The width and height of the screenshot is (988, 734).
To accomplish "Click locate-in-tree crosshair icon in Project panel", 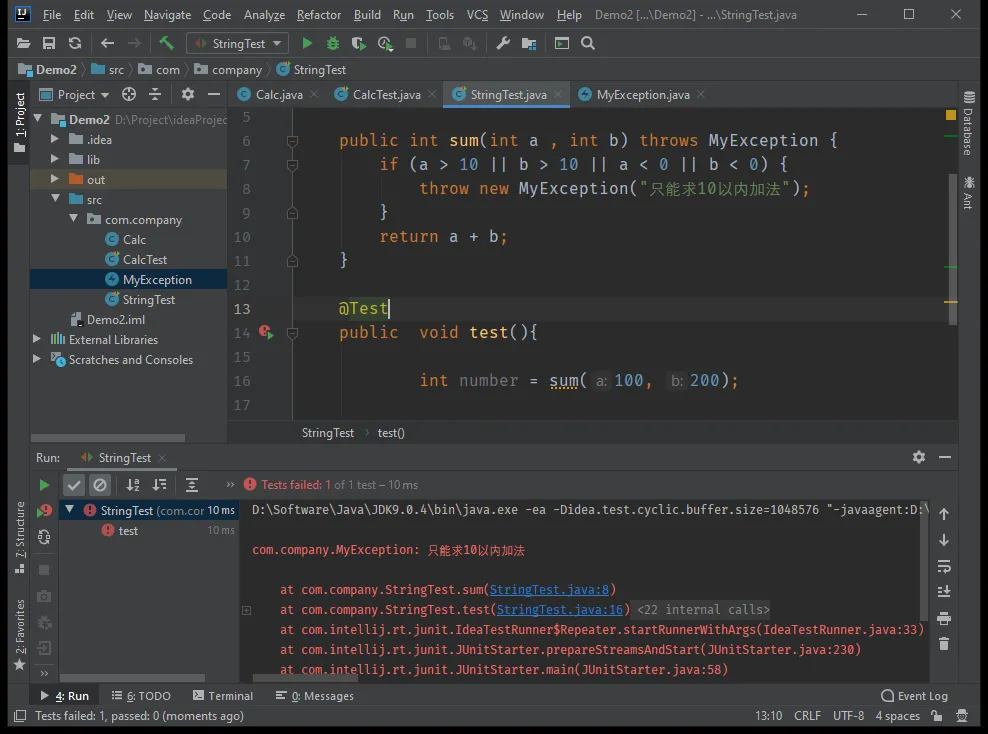I will coord(129,94).
